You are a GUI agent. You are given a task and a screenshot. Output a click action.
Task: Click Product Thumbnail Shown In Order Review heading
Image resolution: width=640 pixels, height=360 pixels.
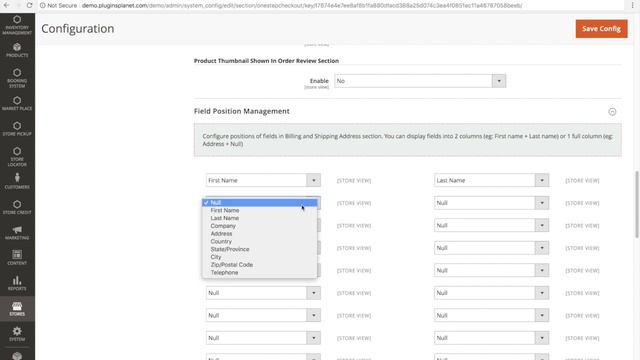(x=266, y=60)
